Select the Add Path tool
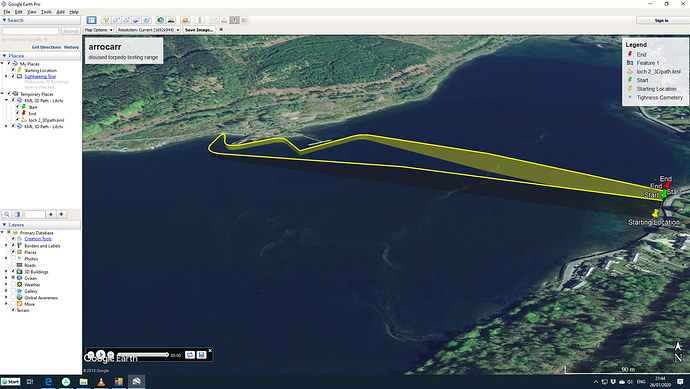The width and height of the screenshot is (690, 389). 126,20
